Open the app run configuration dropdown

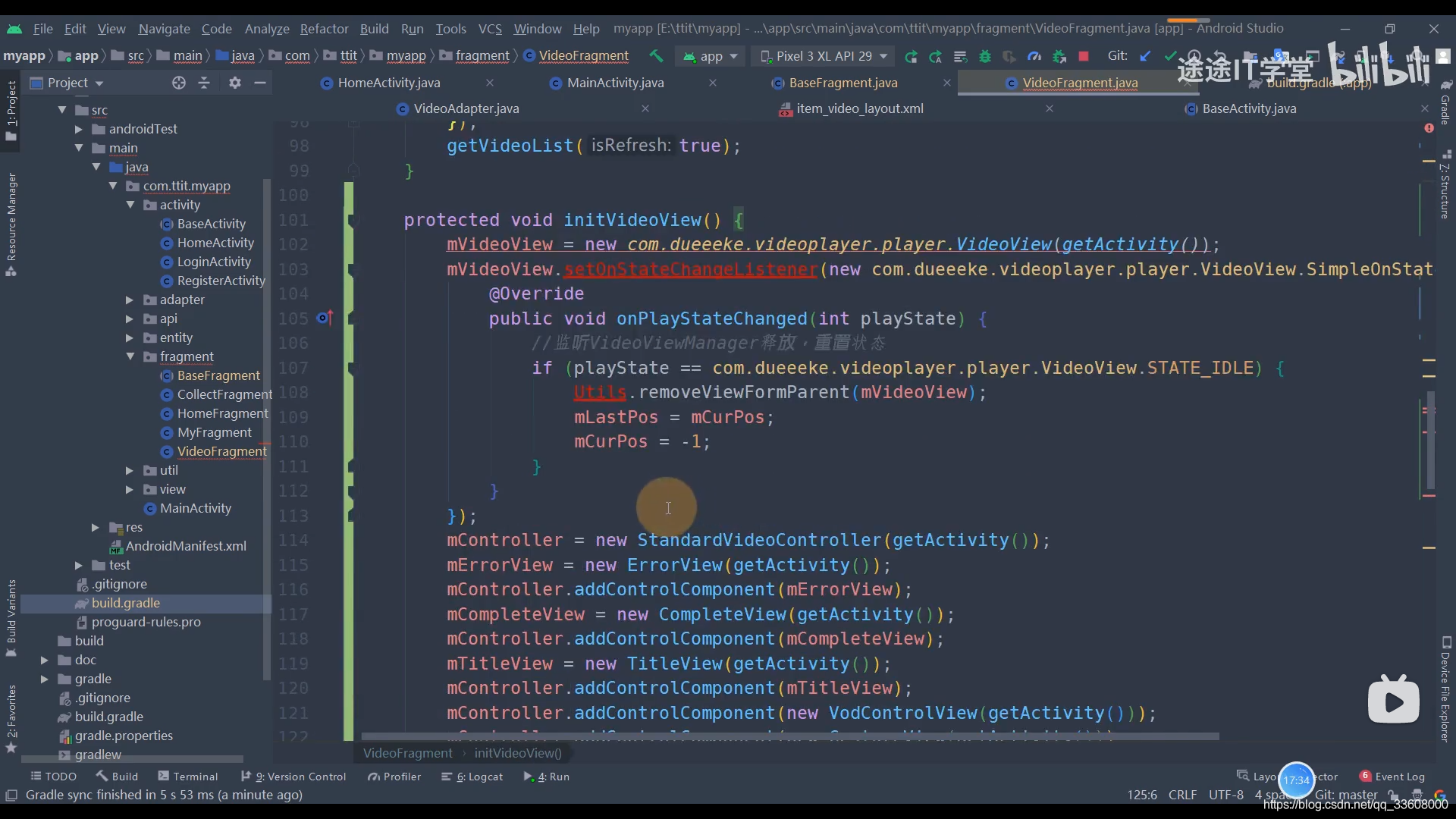point(711,56)
